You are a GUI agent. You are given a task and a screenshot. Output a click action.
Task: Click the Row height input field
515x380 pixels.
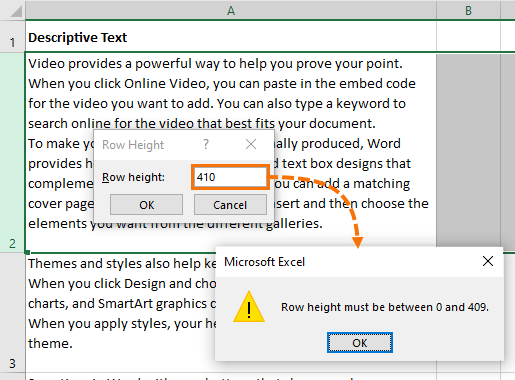tap(230, 177)
